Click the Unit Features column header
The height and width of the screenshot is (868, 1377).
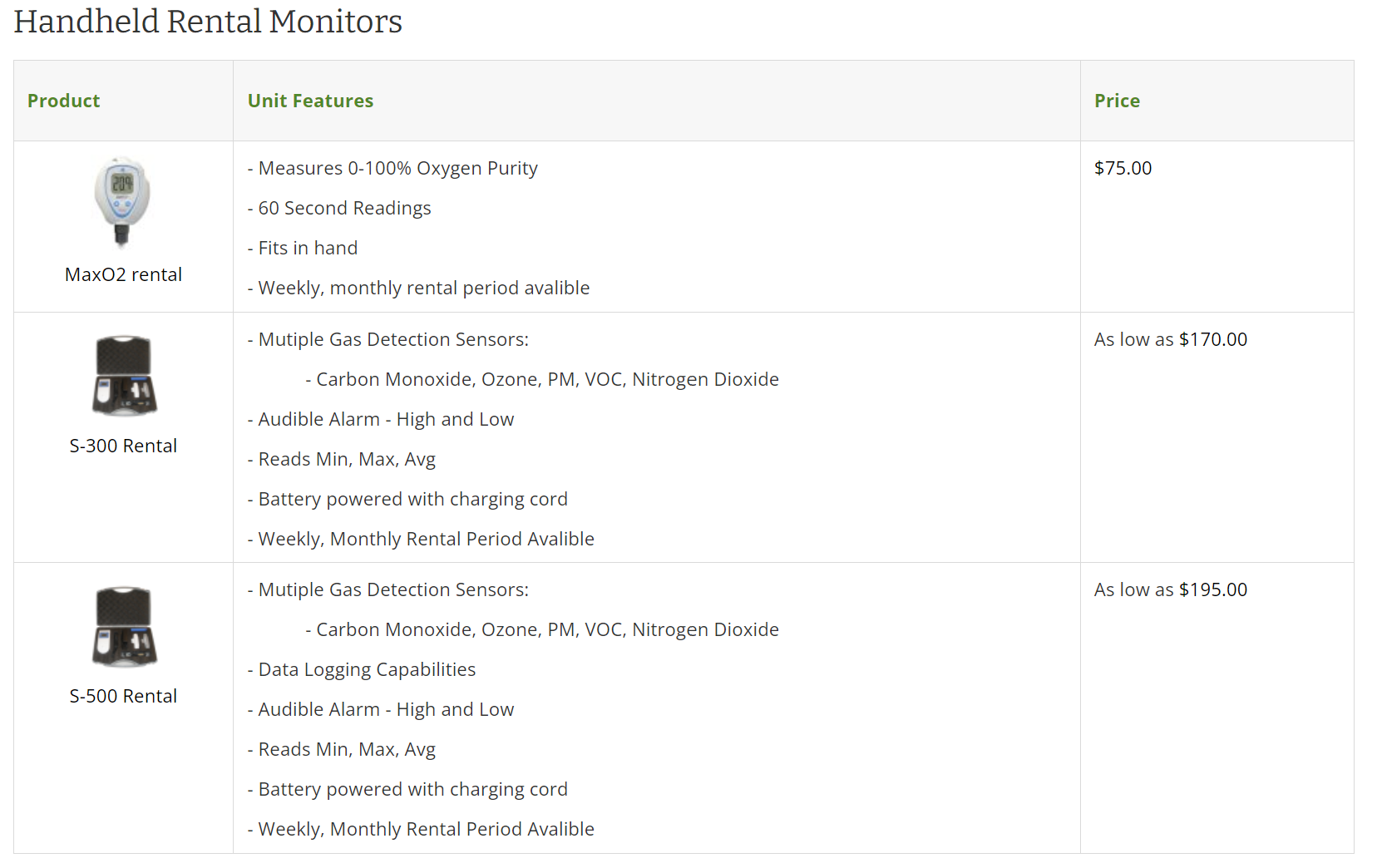310,101
